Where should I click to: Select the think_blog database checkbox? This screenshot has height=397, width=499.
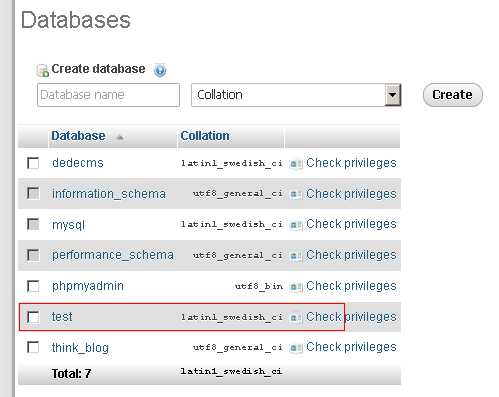point(33,347)
